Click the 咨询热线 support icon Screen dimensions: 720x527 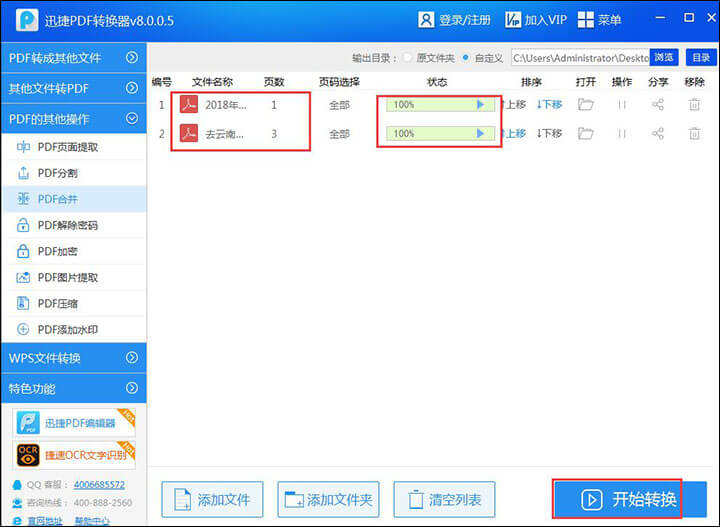(17, 503)
